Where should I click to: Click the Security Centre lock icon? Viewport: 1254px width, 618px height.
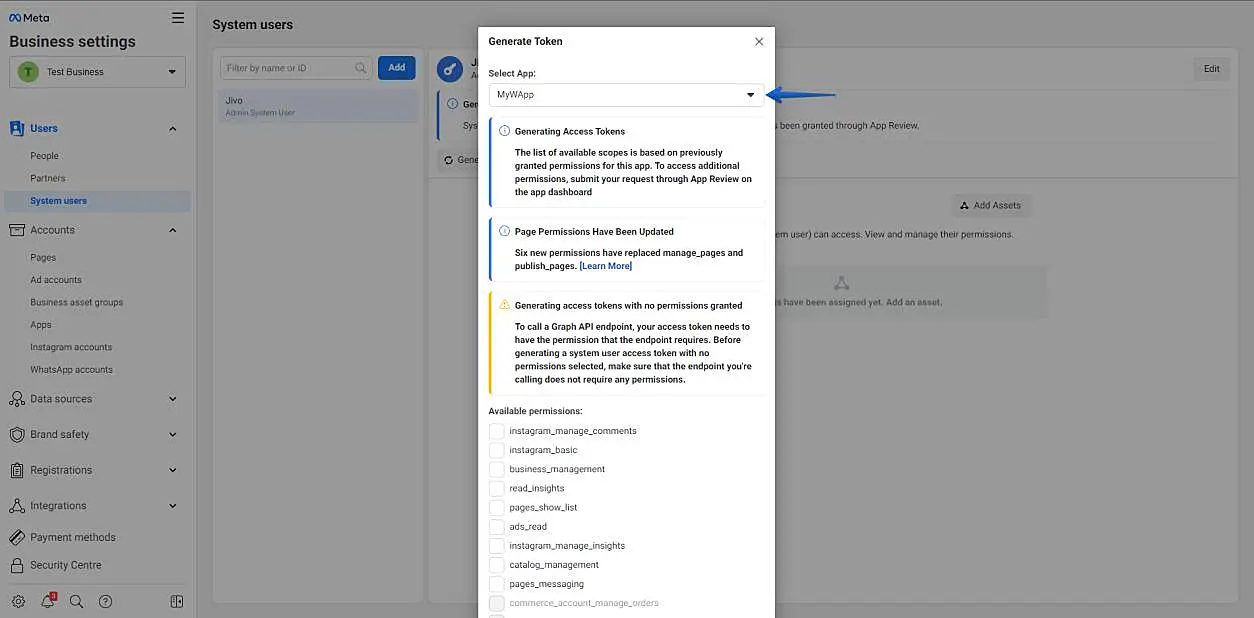[x=17, y=565]
